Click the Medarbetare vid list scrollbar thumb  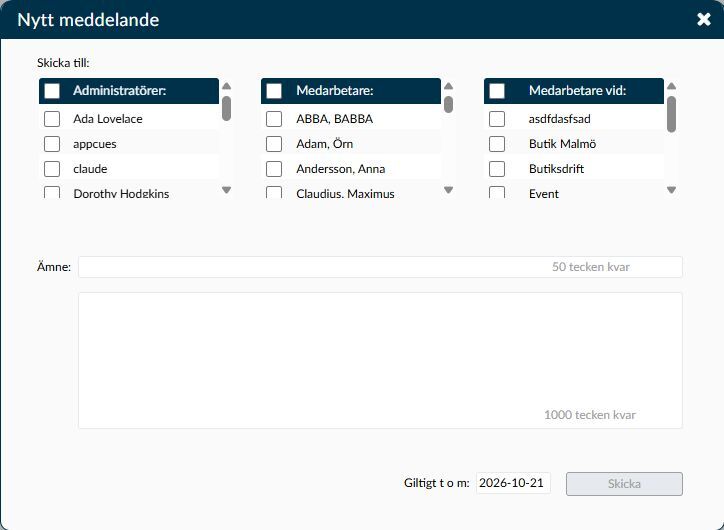point(671,114)
